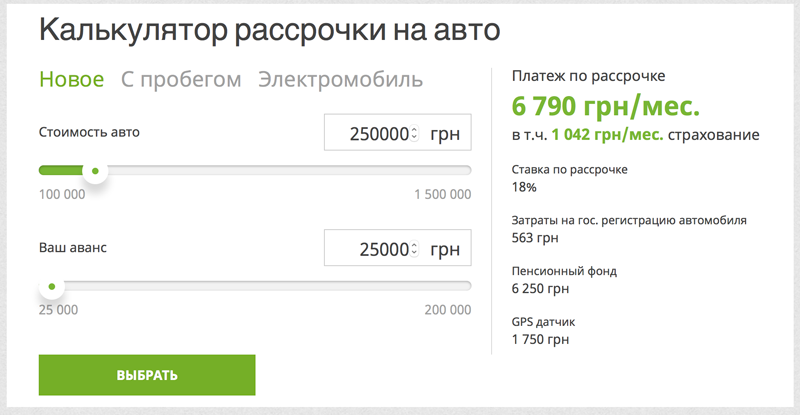Click the car cost slider handle

(94, 171)
